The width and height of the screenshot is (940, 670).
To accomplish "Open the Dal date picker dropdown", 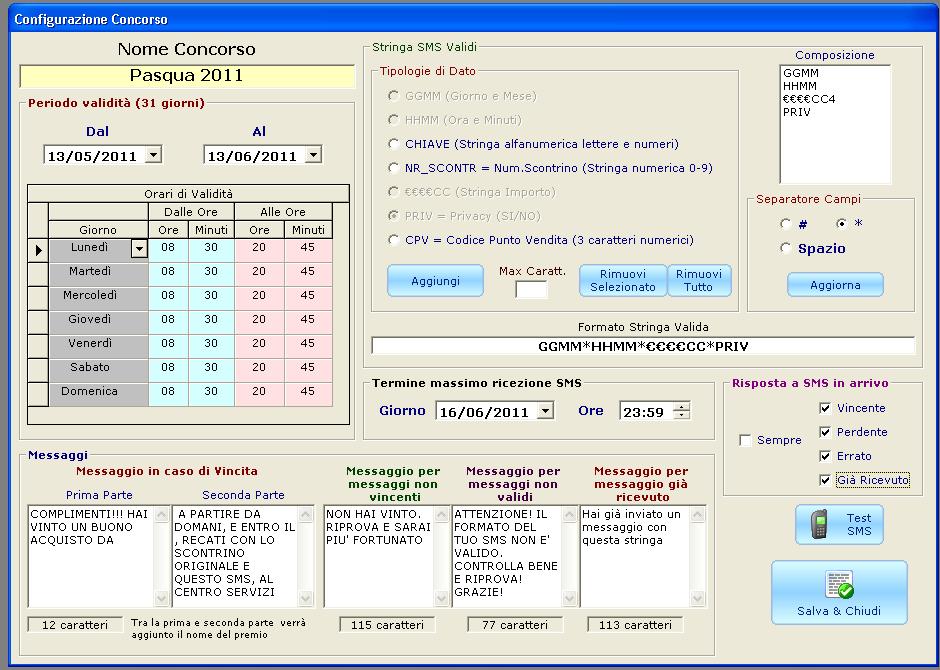I will (153, 155).
